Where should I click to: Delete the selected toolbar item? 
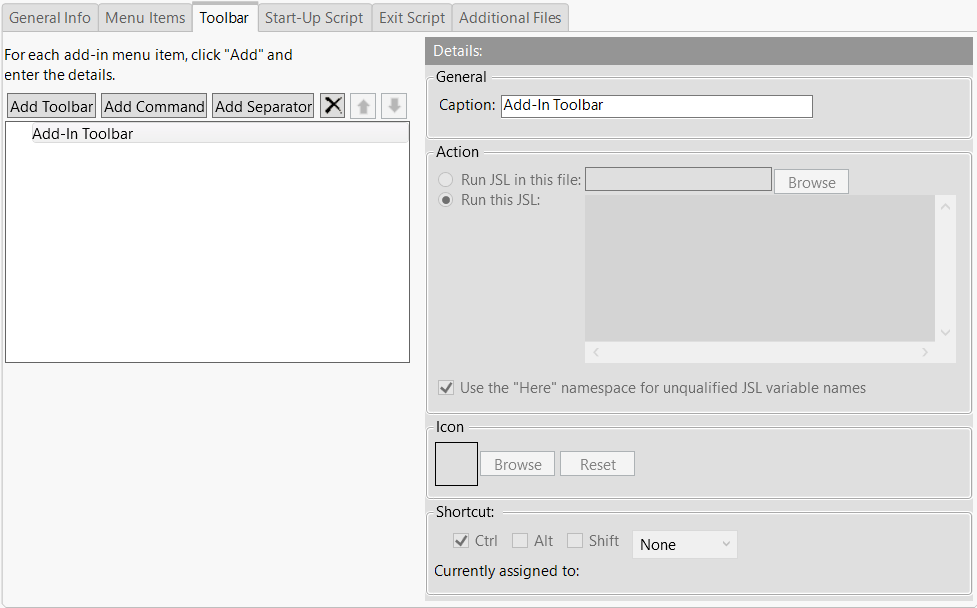pyautogui.click(x=332, y=105)
